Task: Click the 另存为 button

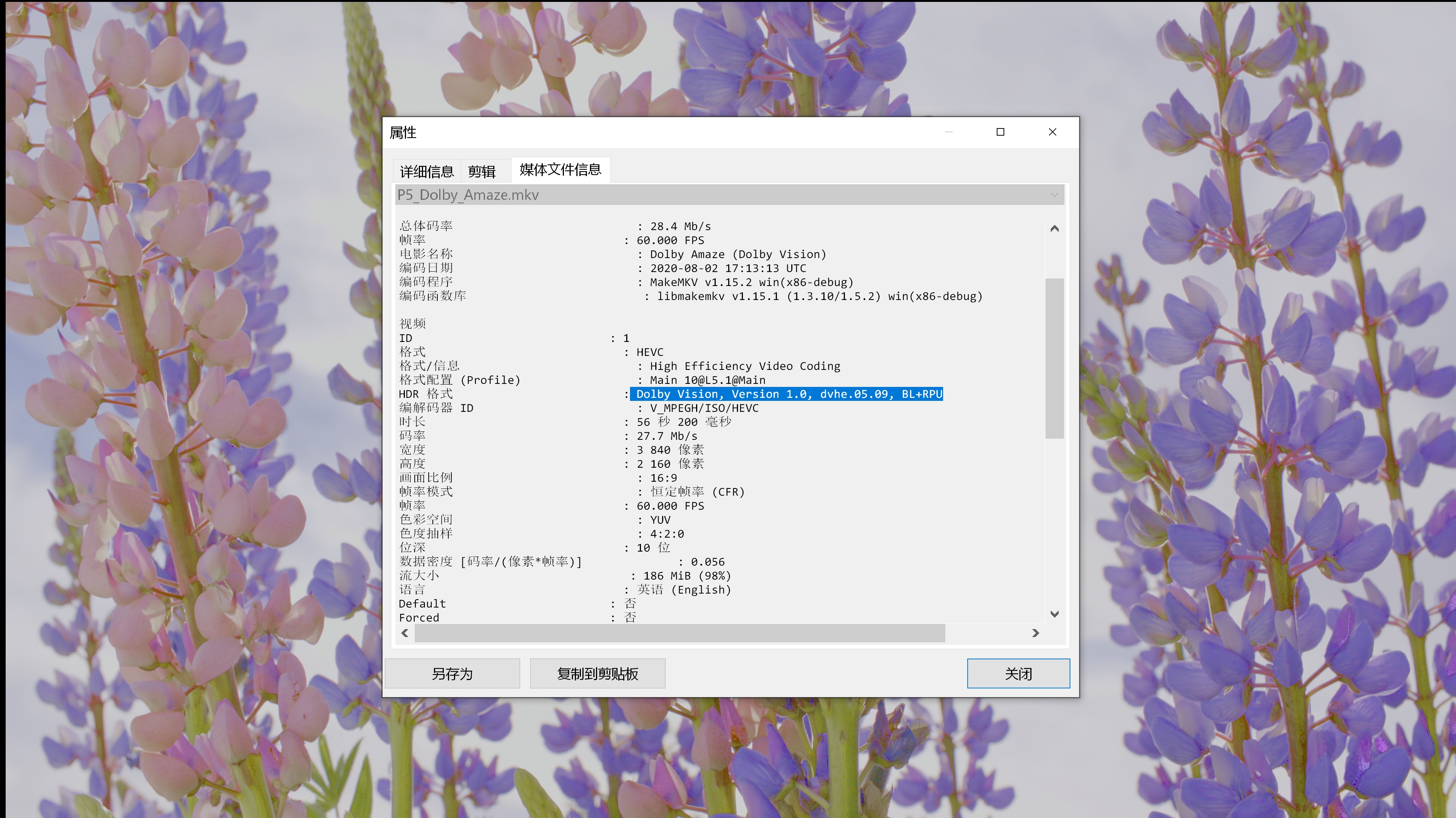Action: 452,673
